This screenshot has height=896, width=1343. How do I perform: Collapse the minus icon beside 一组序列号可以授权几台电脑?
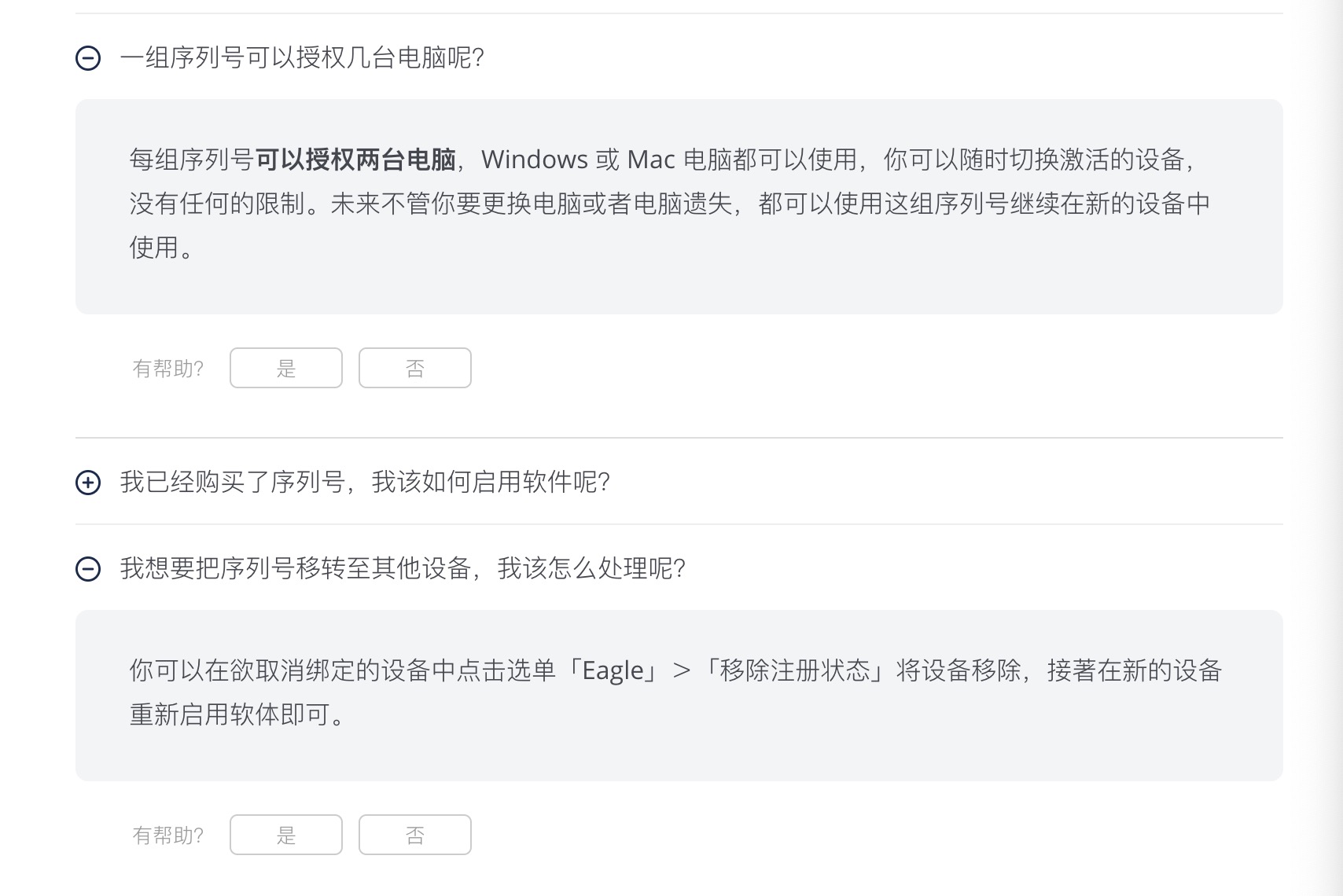tap(88, 58)
